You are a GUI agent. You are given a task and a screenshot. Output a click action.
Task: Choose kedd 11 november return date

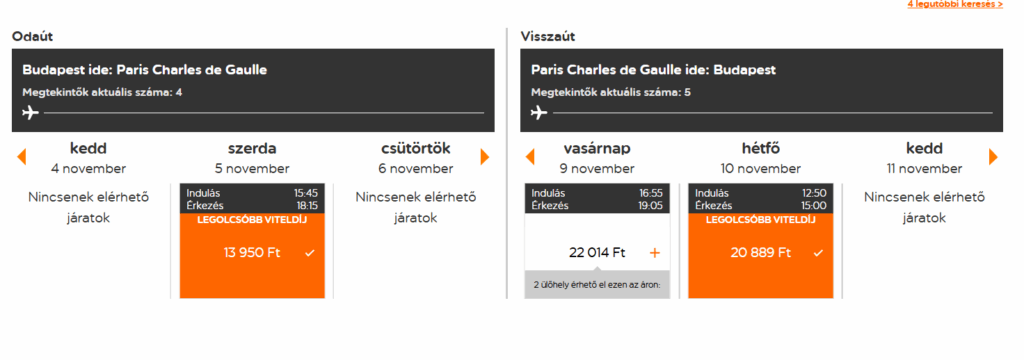(924, 158)
